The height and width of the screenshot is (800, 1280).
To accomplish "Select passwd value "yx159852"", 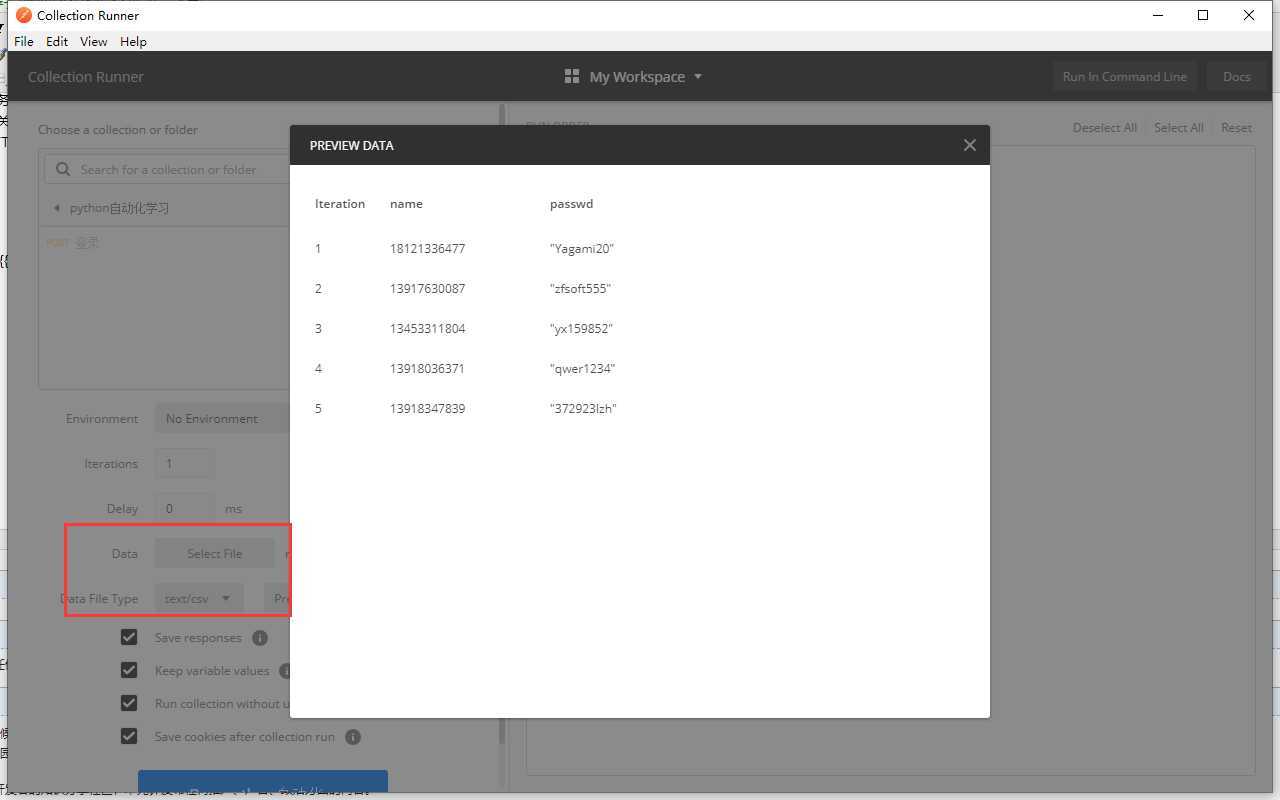I will point(581,329).
